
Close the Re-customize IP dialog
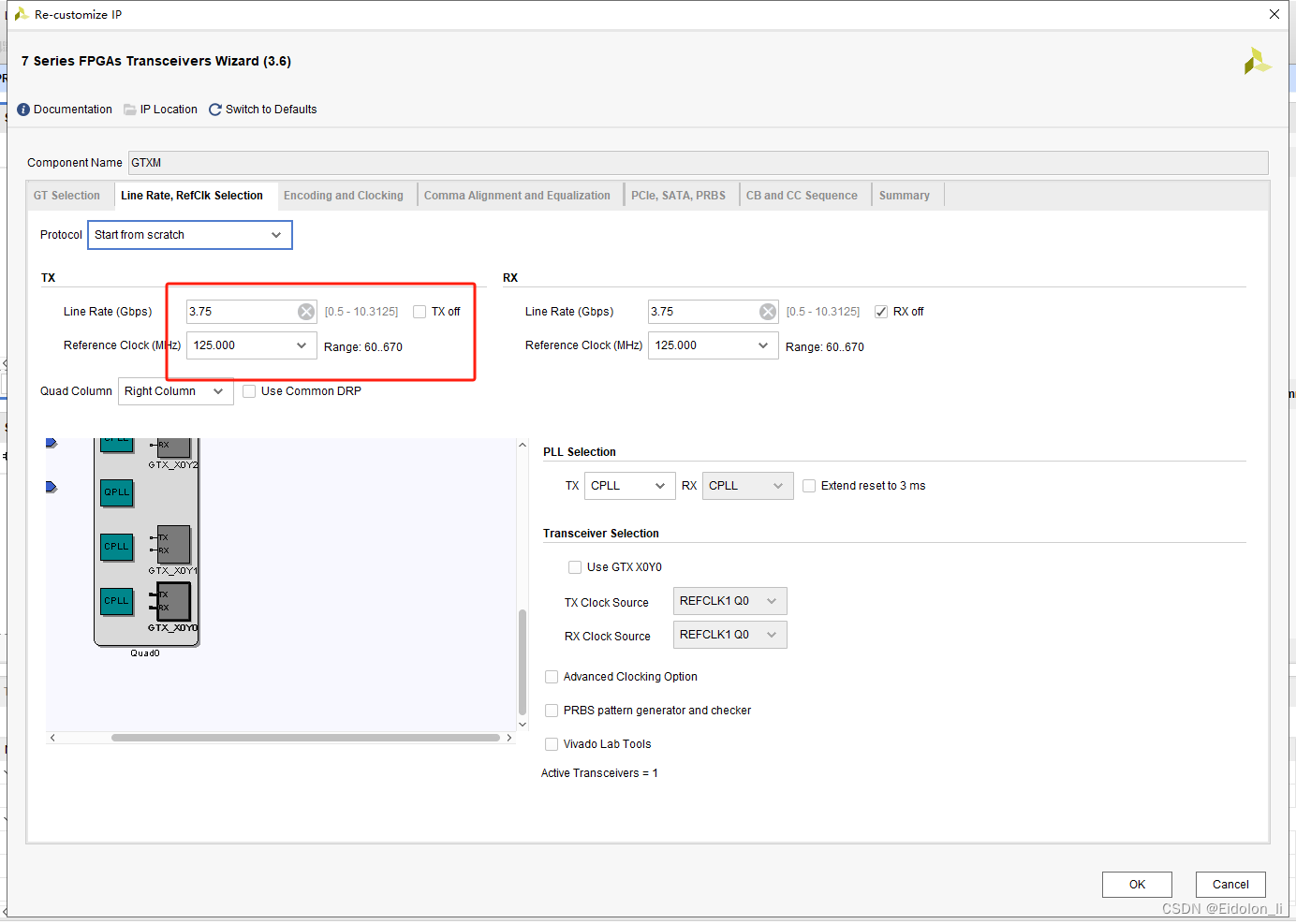pyautogui.click(x=1274, y=14)
